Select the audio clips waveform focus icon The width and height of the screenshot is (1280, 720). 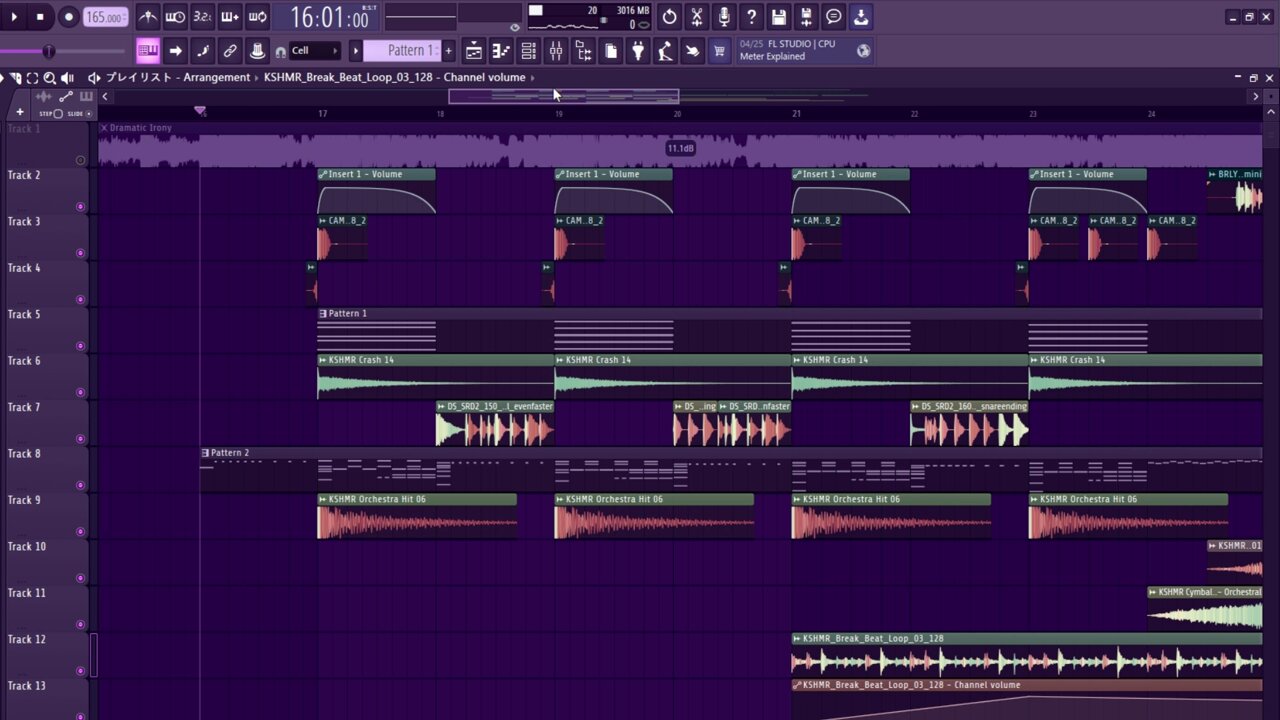coord(44,96)
